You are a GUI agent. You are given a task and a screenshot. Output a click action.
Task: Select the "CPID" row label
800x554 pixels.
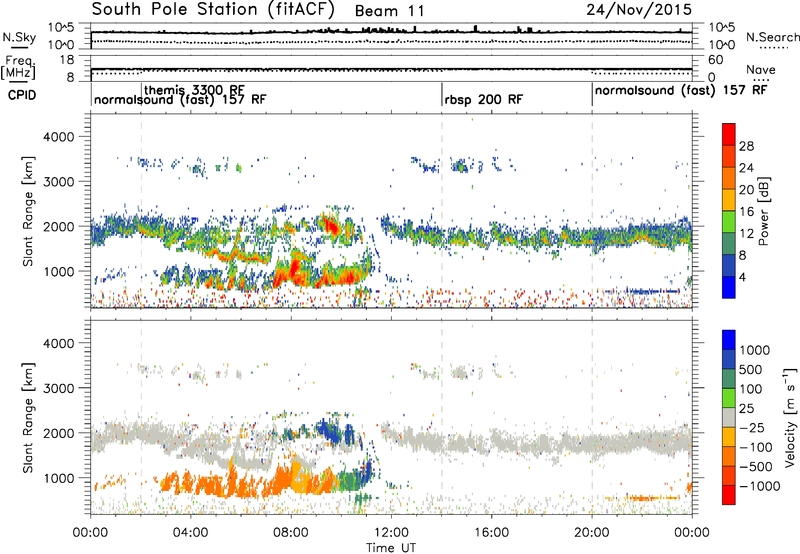22,95
